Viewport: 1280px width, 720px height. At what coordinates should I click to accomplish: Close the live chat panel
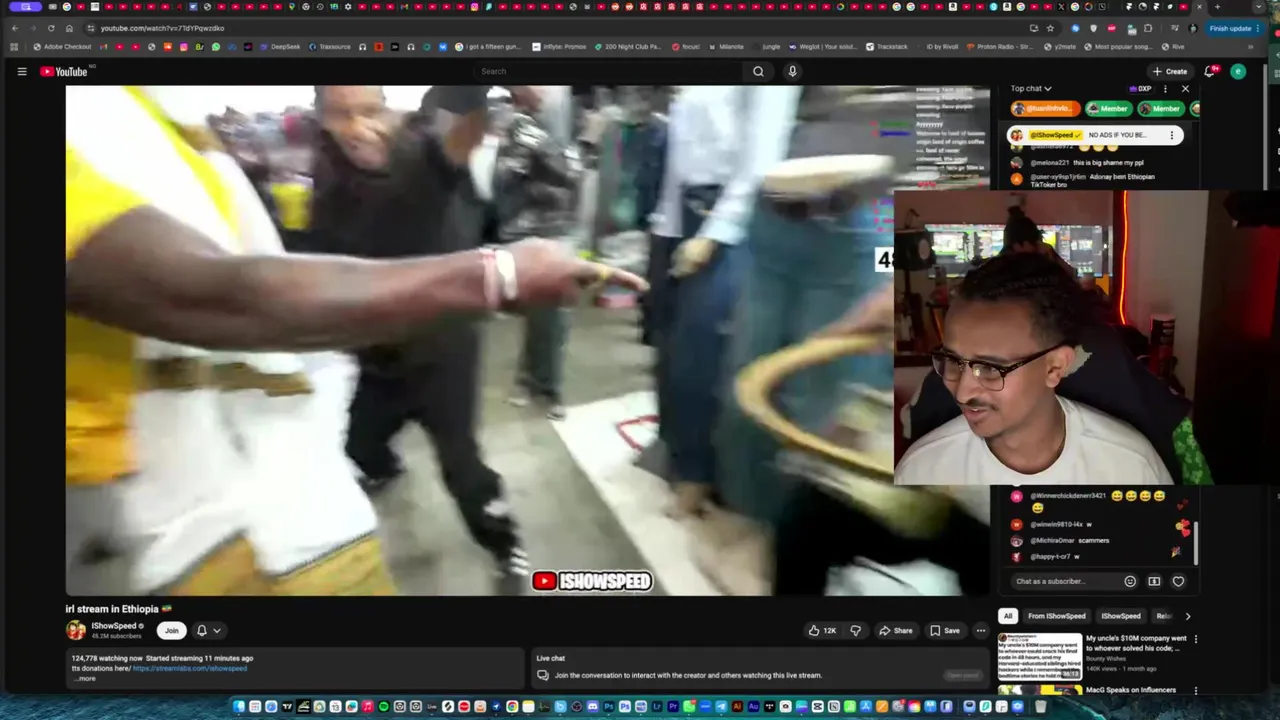point(1185,89)
